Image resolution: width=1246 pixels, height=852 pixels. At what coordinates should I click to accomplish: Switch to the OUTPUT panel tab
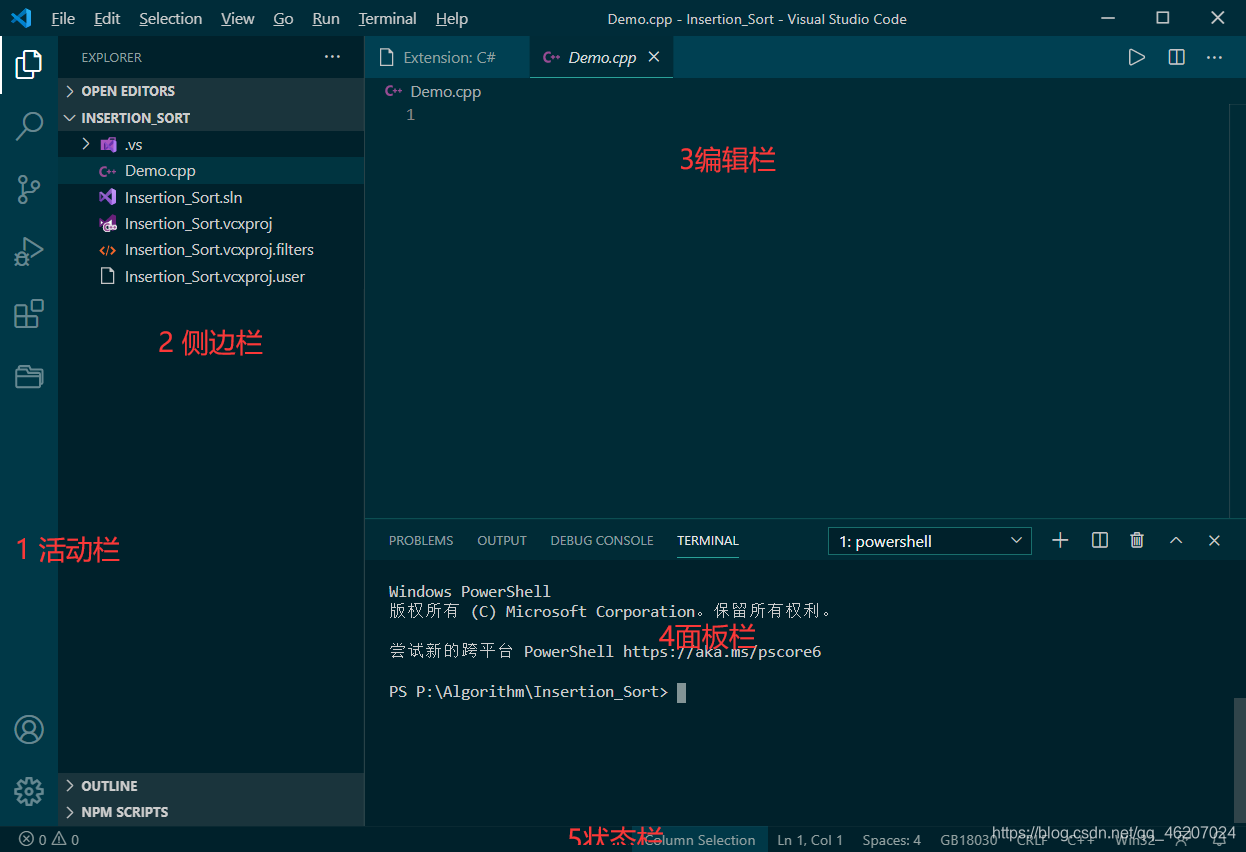tap(502, 540)
